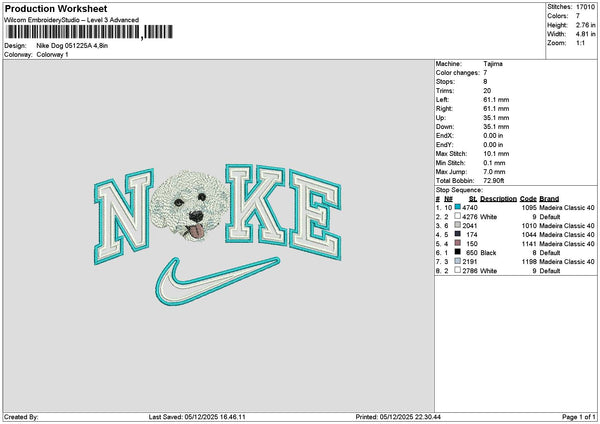Click code 1010 in the stop sequence
600x424 pixels.
pyautogui.click(x=529, y=226)
